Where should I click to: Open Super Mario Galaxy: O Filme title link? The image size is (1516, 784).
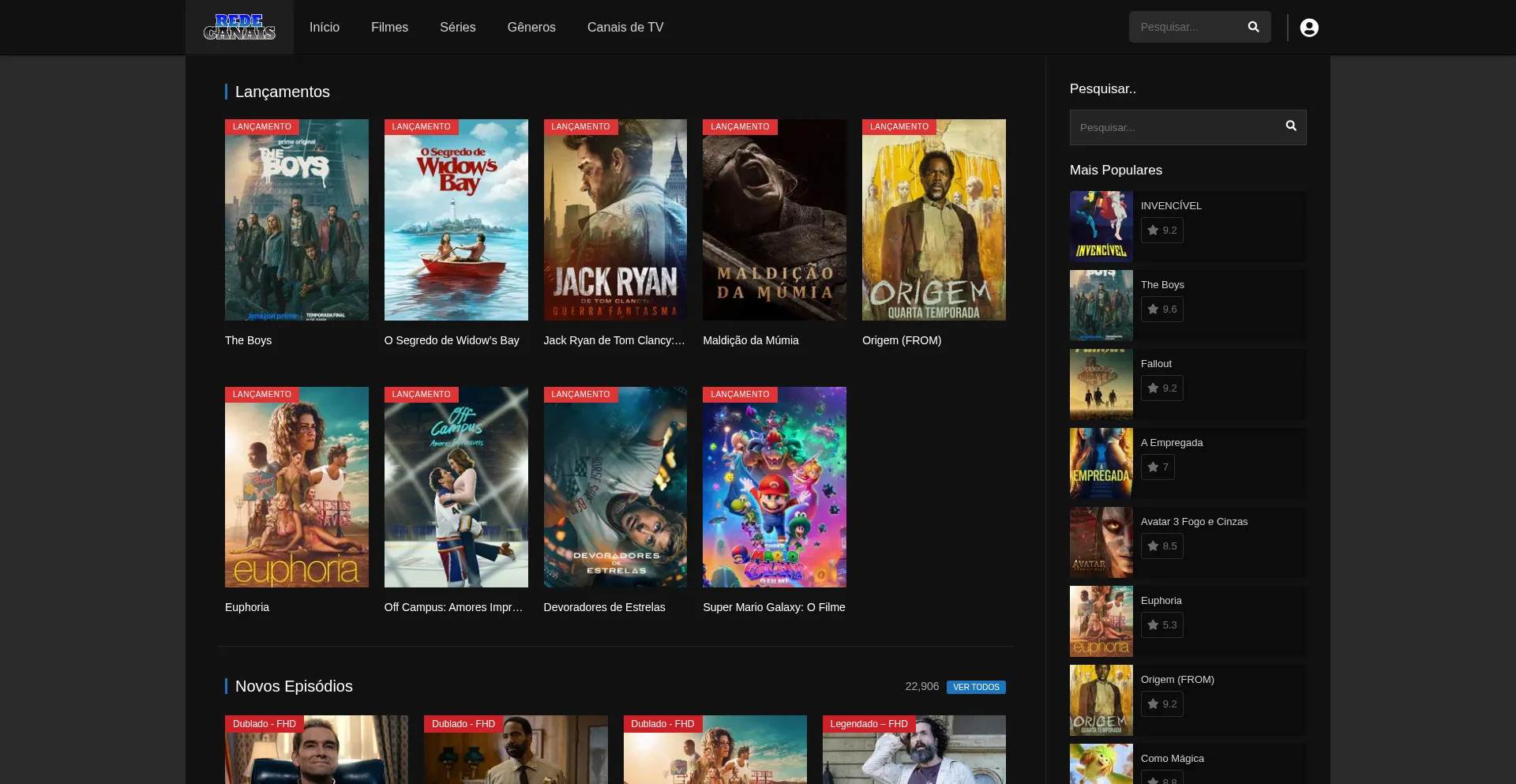pos(774,607)
